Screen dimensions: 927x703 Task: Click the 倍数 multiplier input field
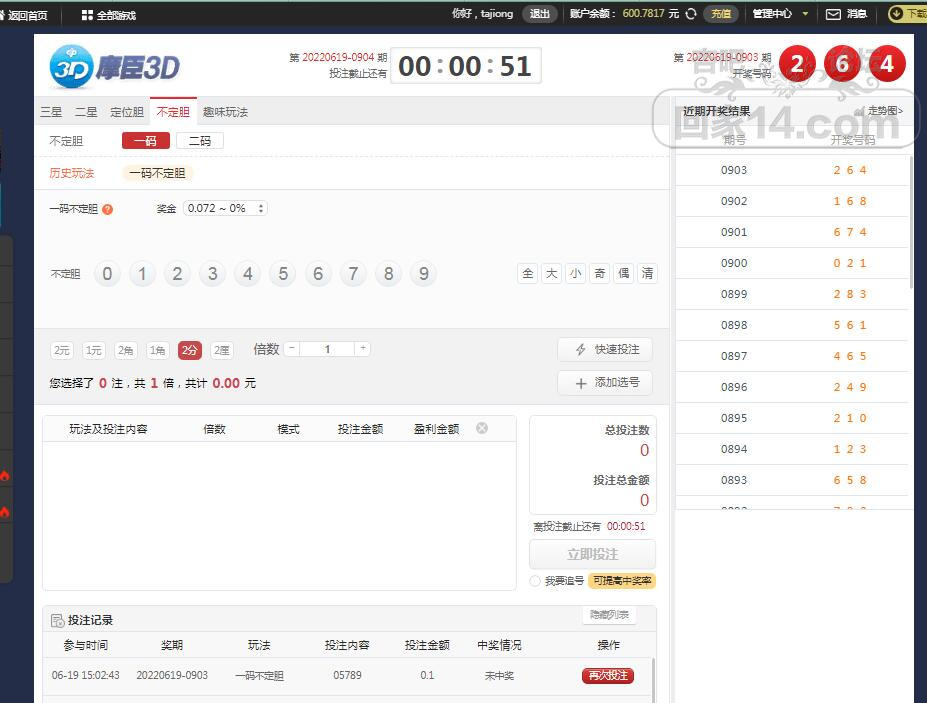(x=327, y=349)
